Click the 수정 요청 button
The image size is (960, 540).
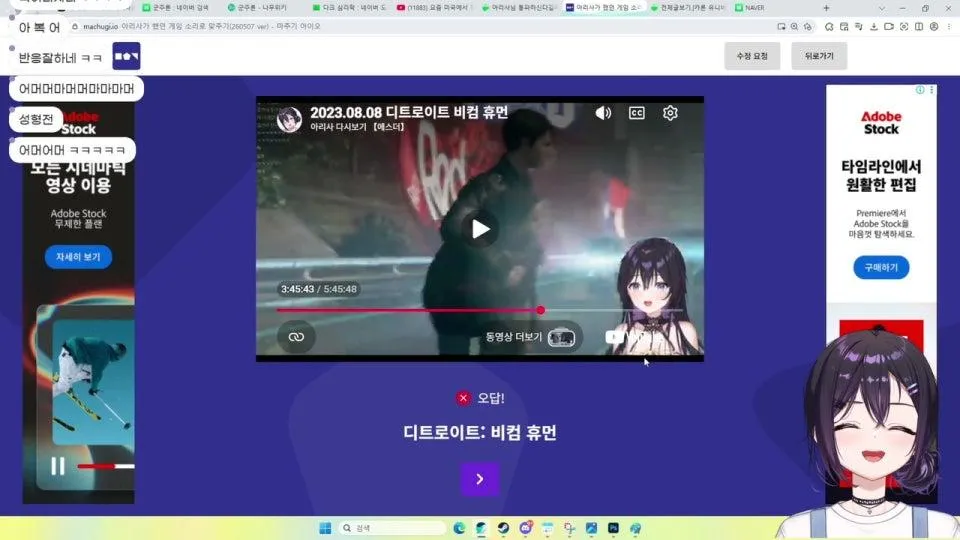tap(752, 56)
